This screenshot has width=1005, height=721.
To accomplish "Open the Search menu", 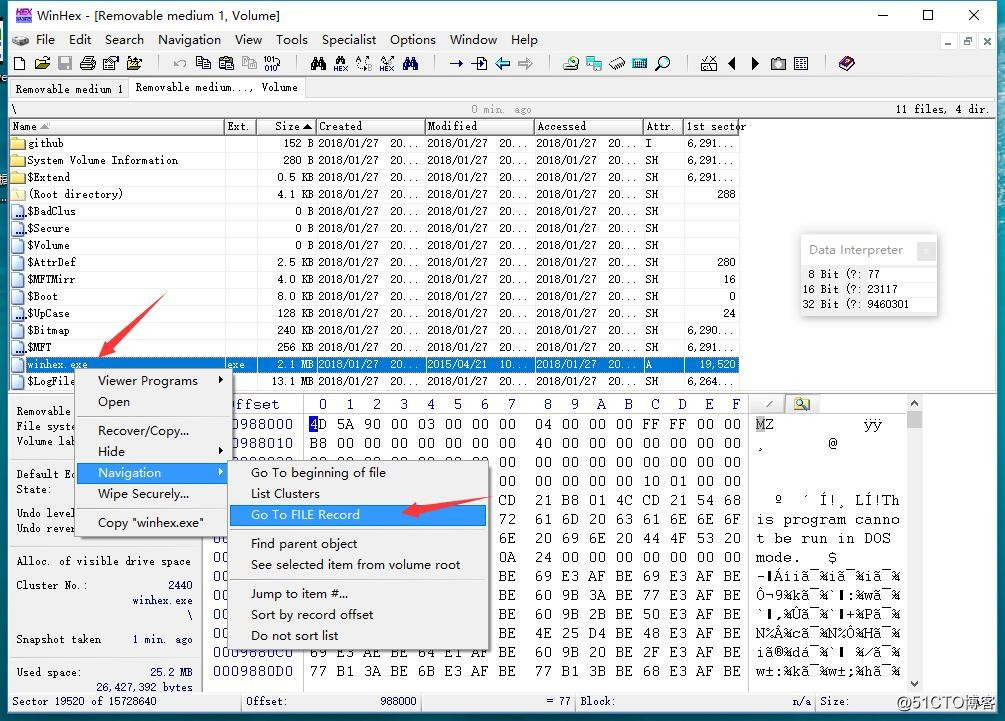I will pos(124,40).
